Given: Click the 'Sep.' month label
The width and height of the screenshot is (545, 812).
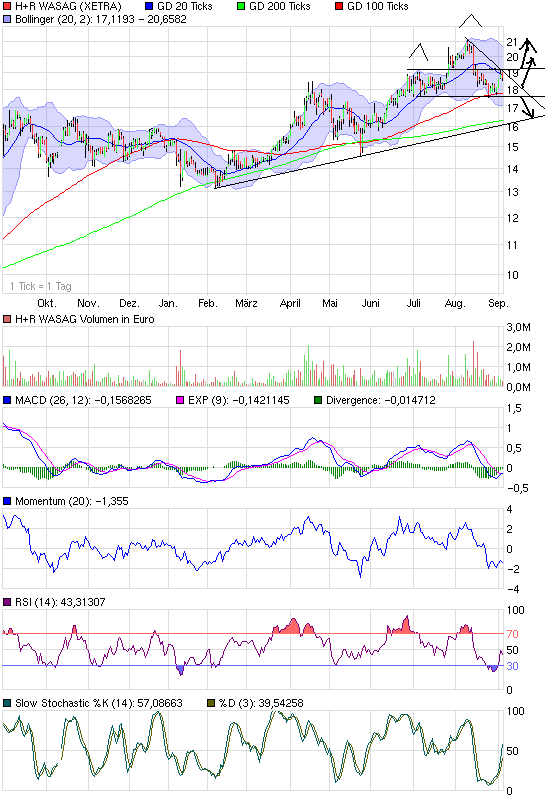Looking at the screenshot, I should click(x=498, y=303).
